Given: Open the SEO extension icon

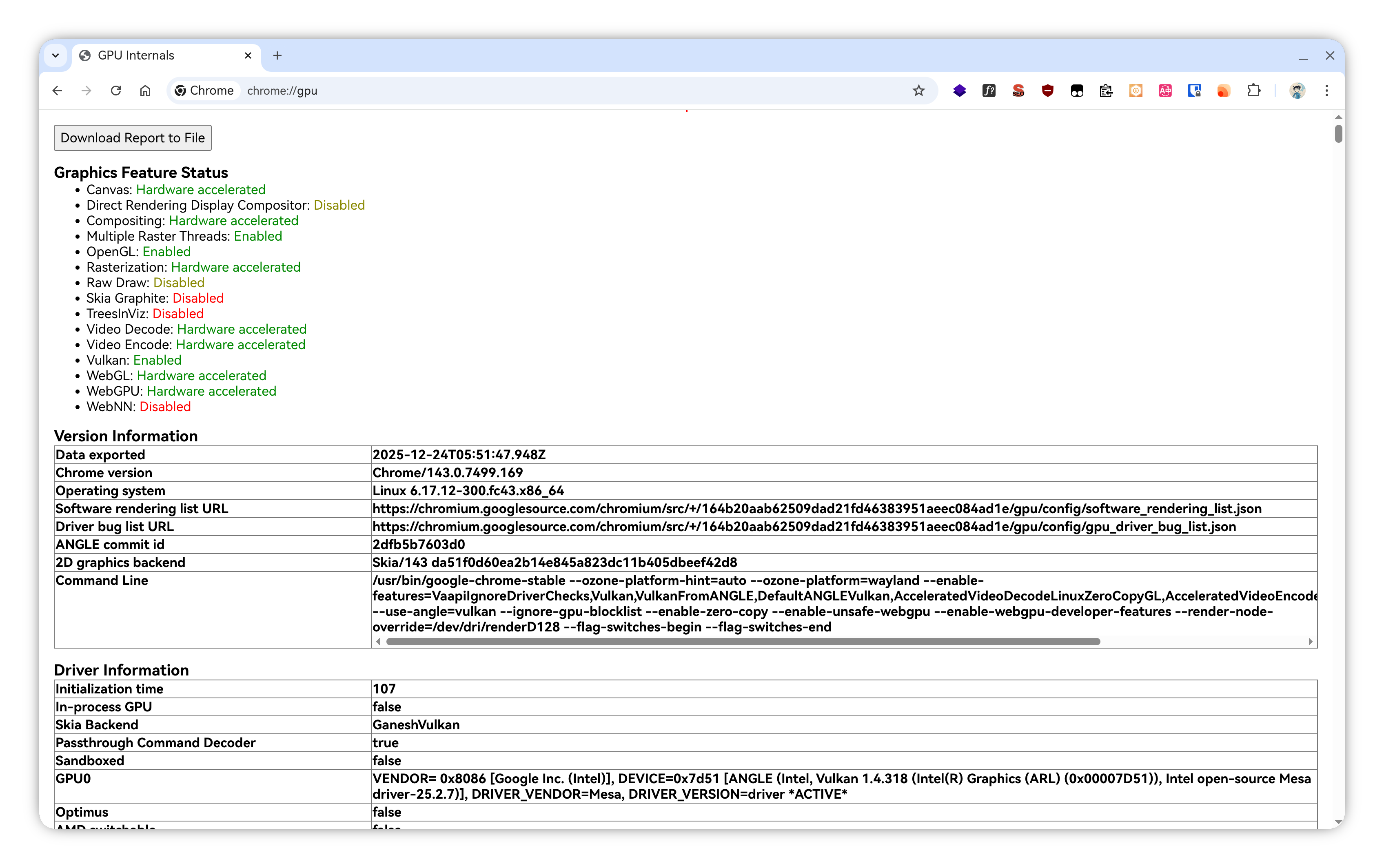Looking at the screenshot, I should 1018,91.
